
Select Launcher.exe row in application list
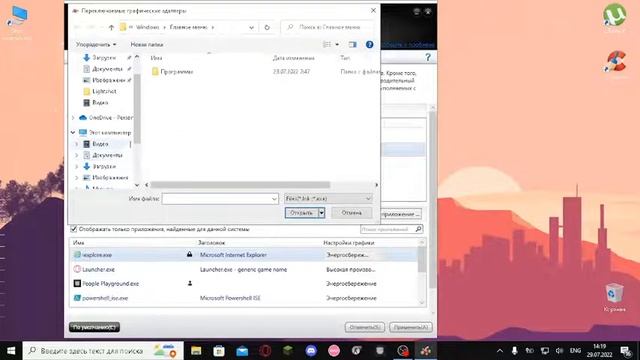(x=243, y=269)
